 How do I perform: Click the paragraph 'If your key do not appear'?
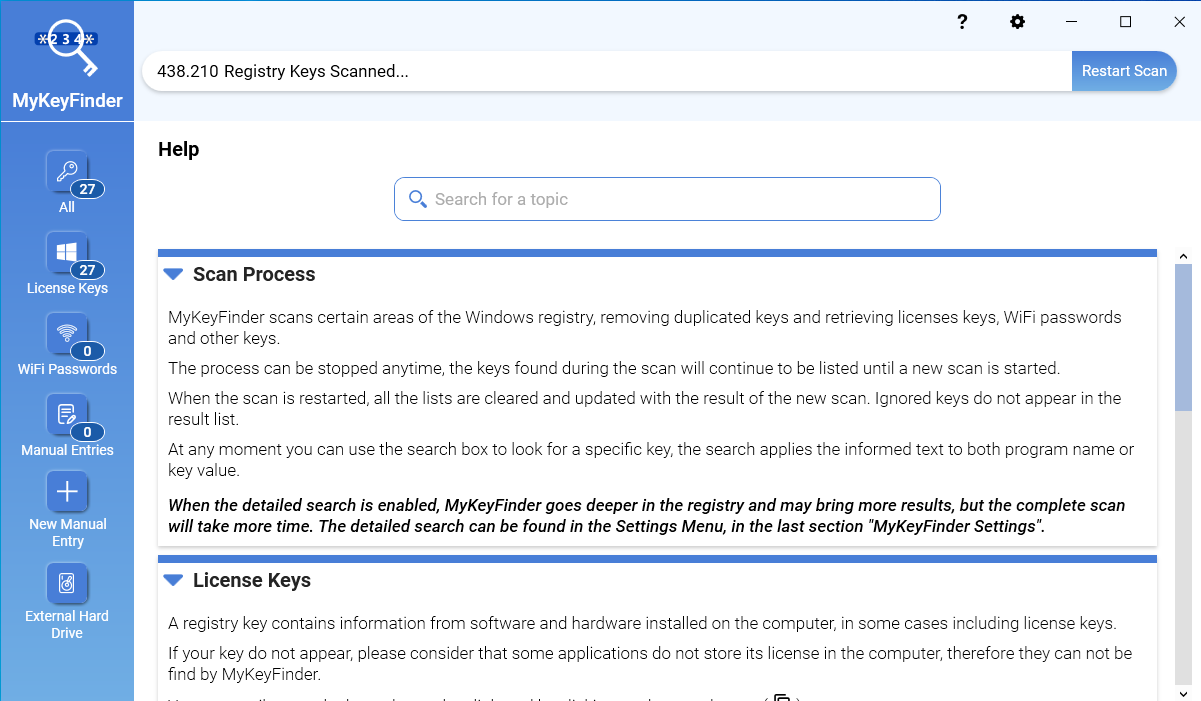coord(650,664)
